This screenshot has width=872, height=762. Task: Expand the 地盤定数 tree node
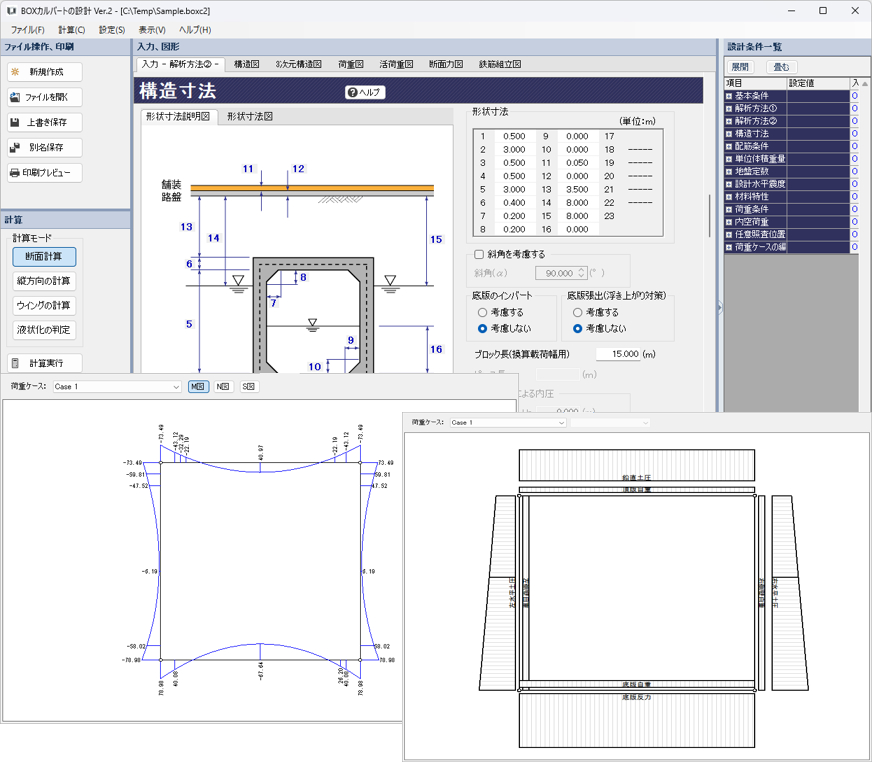pyautogui.click(x=729, y=171)
